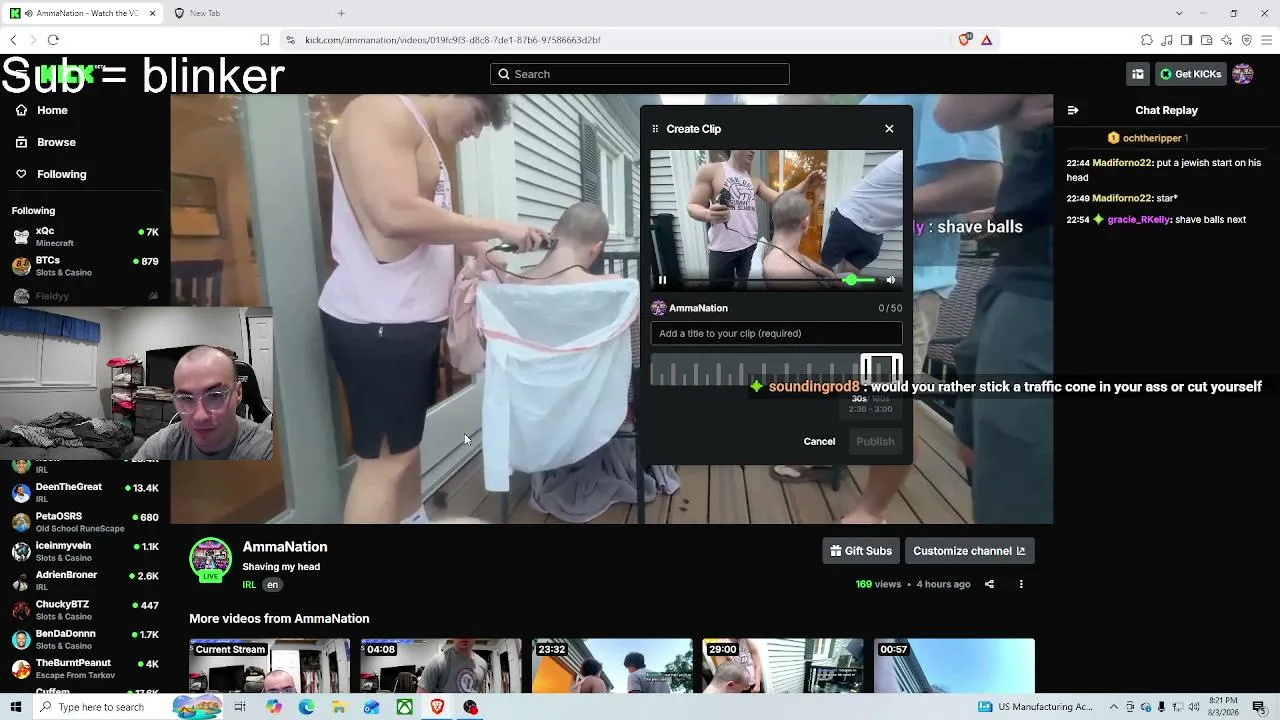Open the user profile avatar menu

click(x=1243, y=74)
